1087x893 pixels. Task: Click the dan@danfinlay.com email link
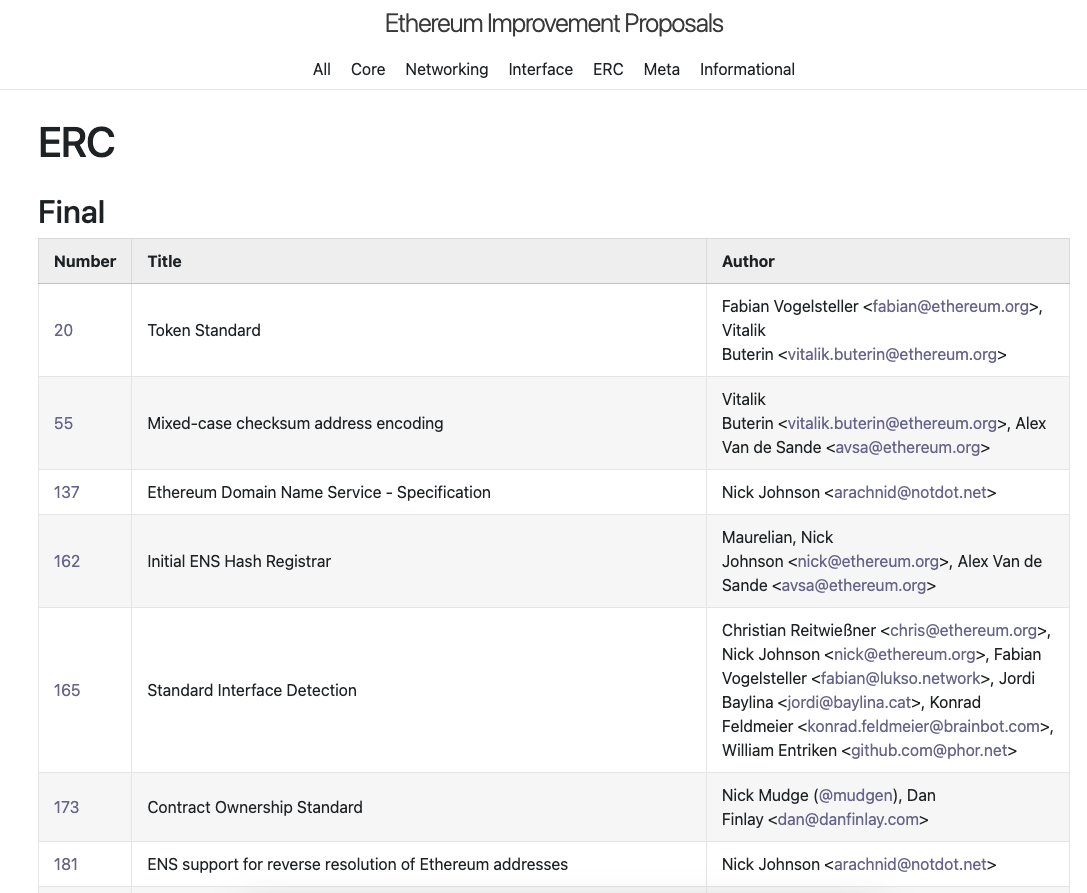[848, 819]
